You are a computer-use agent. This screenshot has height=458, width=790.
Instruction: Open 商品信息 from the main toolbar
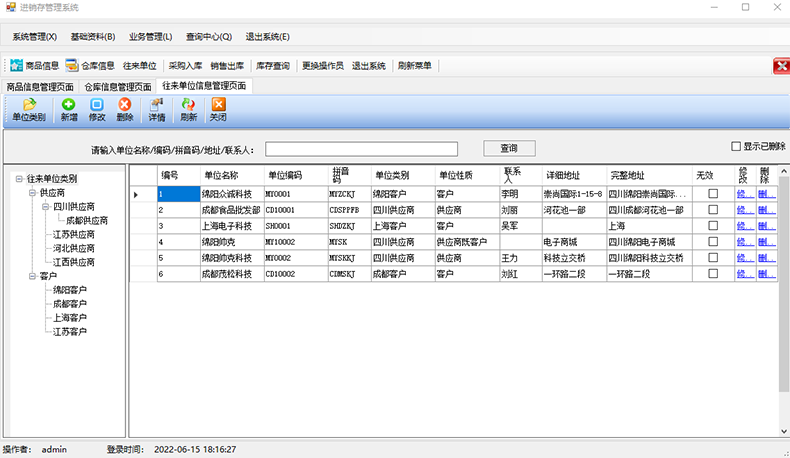34,66
